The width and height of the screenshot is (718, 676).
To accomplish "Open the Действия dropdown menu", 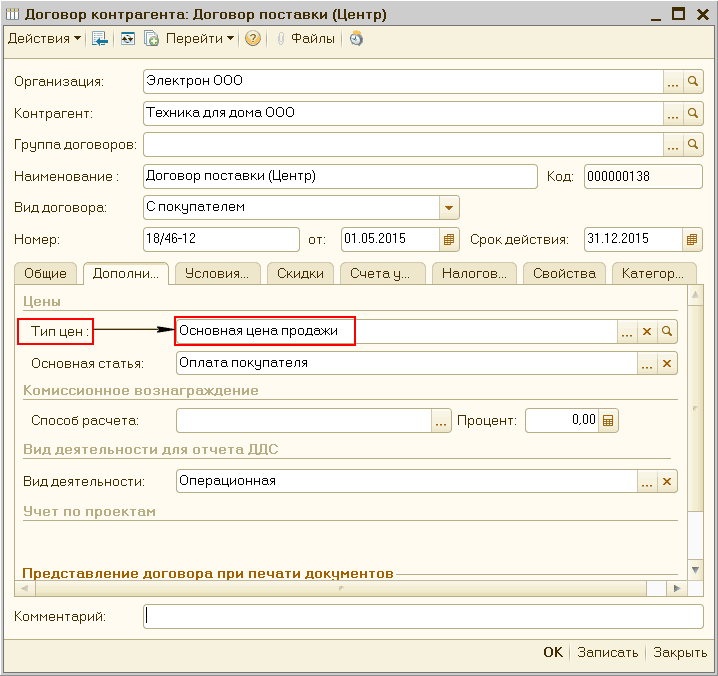I will [44, 38].
